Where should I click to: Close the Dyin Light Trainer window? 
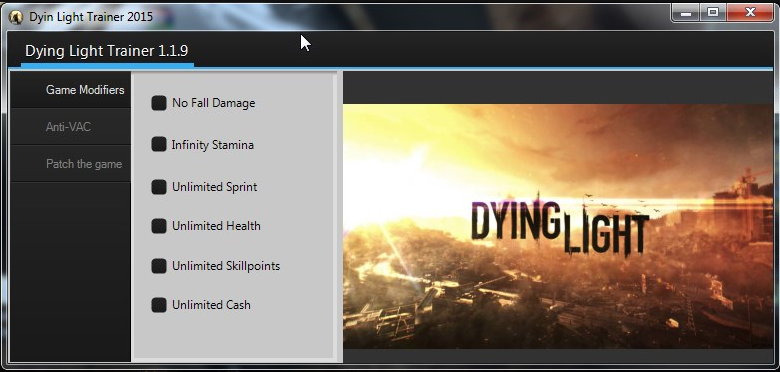[750, 13]
